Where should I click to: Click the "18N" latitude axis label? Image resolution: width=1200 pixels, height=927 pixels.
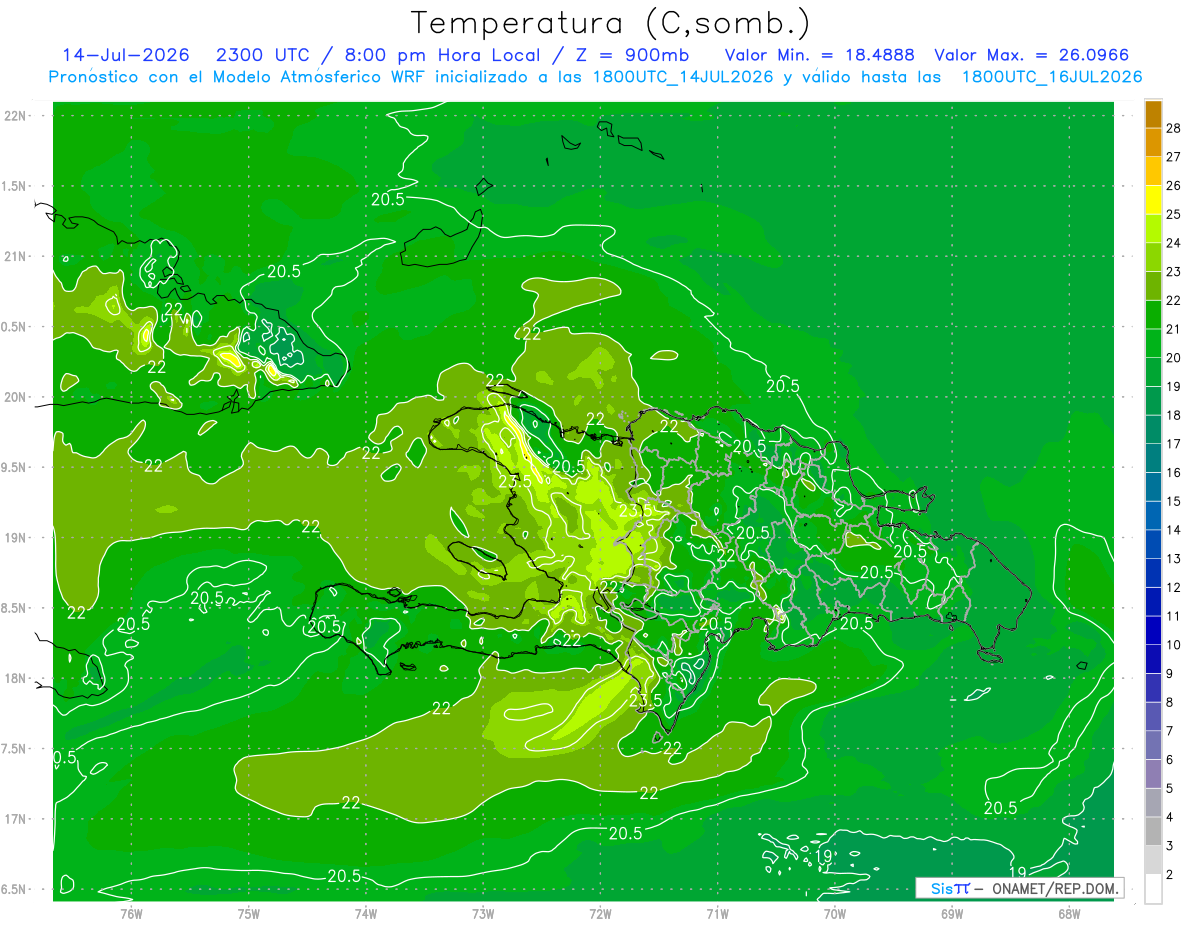pos(15,678)
